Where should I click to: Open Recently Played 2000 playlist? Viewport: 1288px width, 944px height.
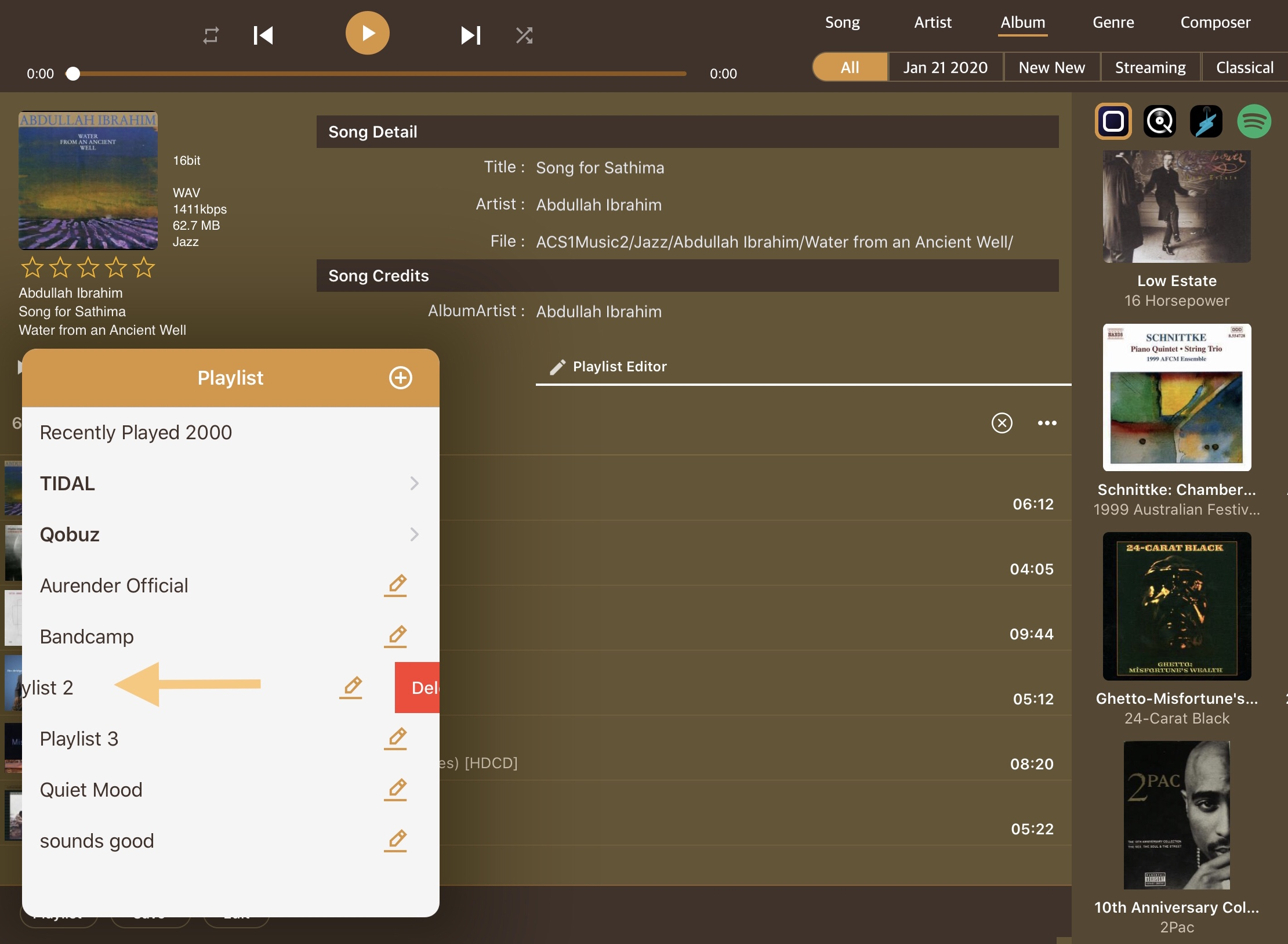[230, 432]
